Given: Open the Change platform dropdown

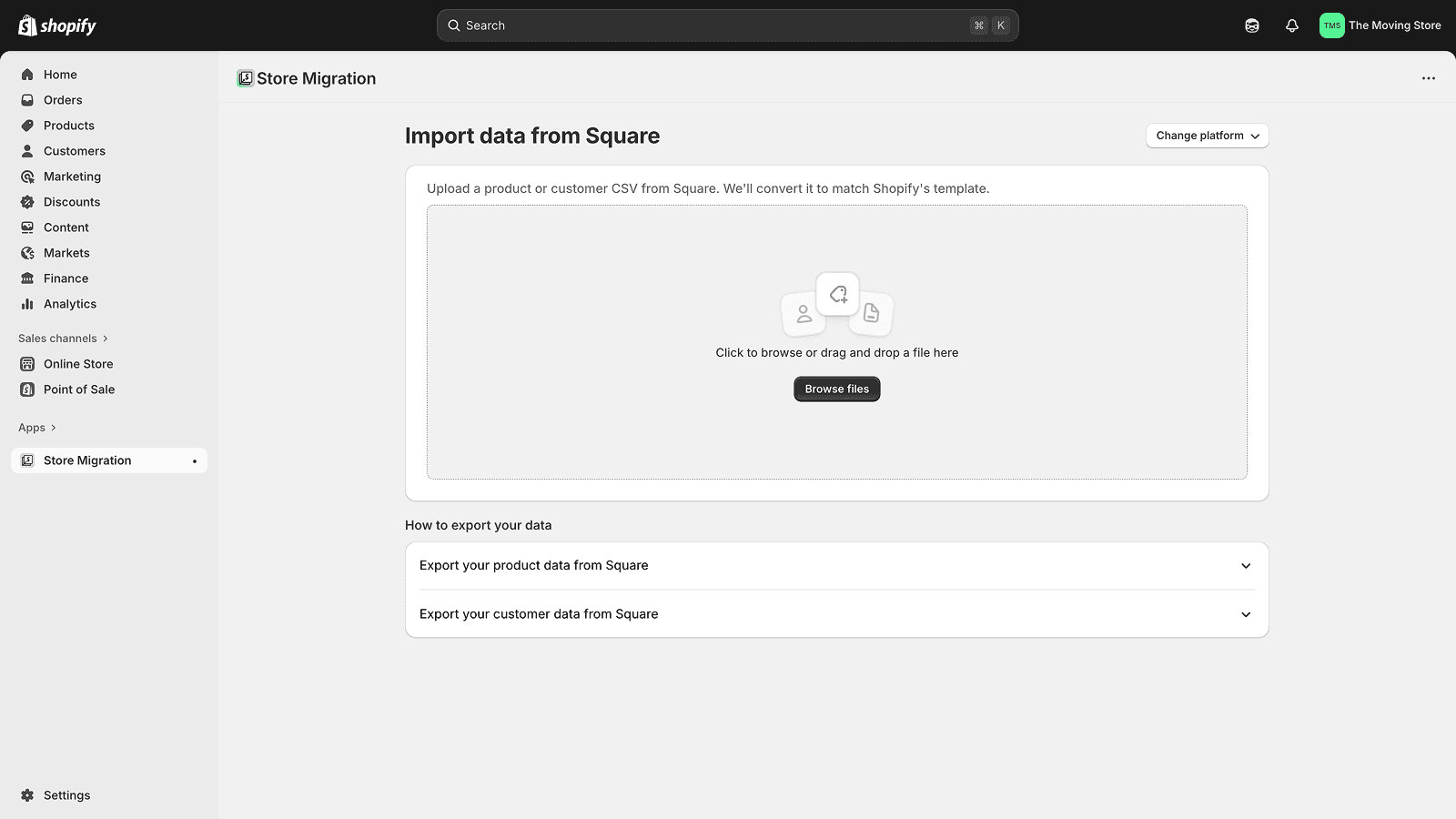Looking at the screenshot, I should click(1208, 136).
